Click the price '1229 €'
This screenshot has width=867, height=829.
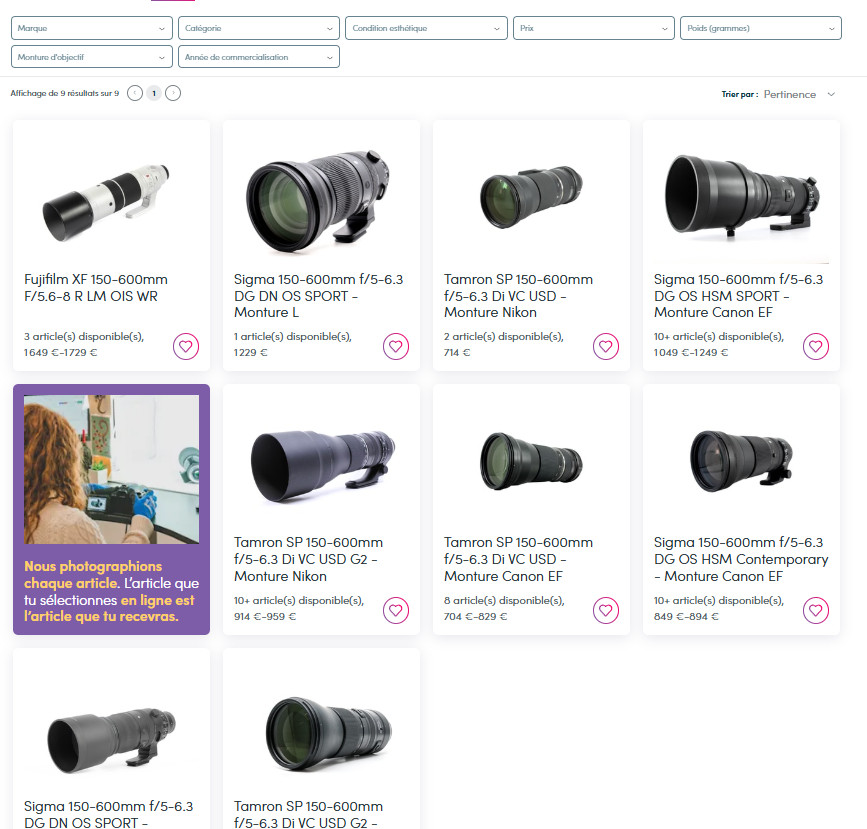250,352
